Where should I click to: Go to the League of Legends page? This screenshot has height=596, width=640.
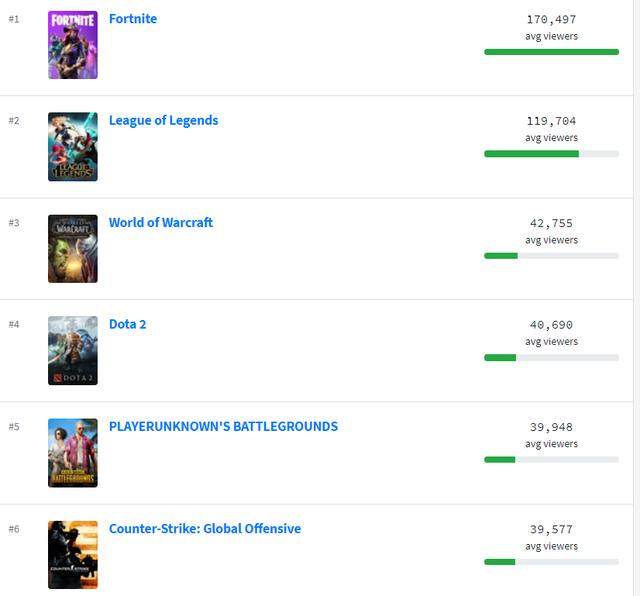163,121
